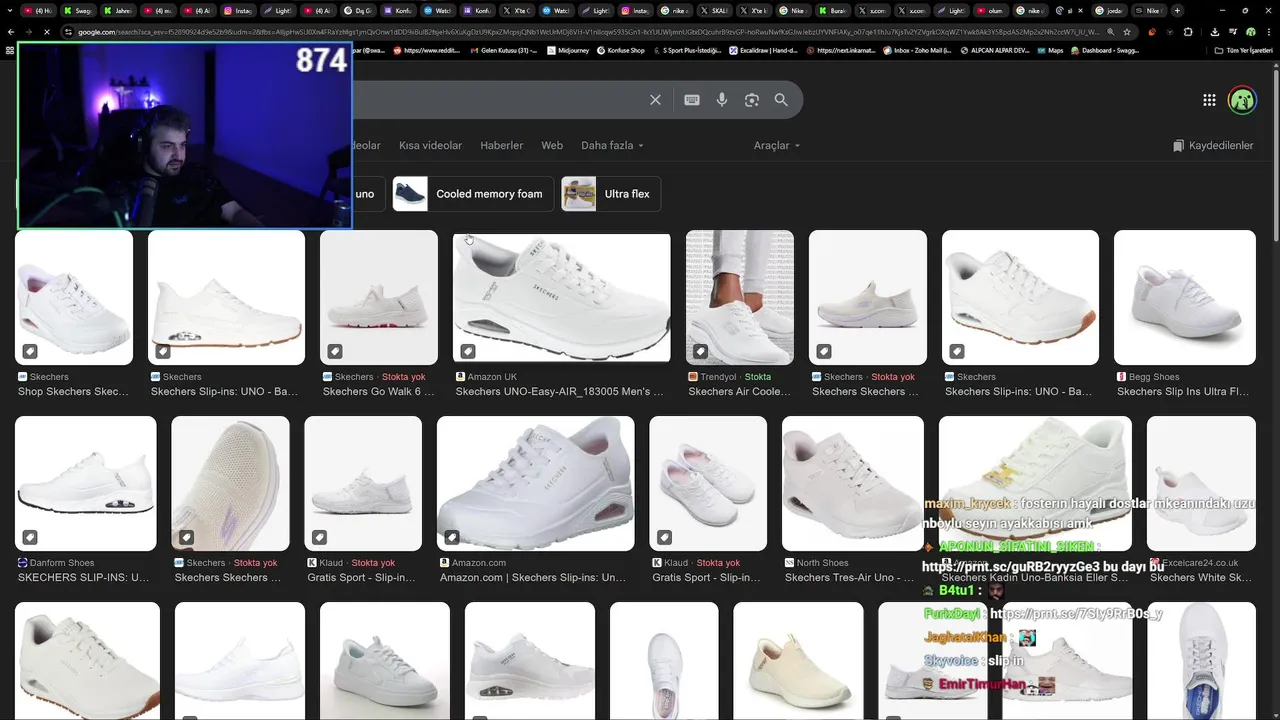Expand the Daha fazla dropdown

[x=612, y=145]
